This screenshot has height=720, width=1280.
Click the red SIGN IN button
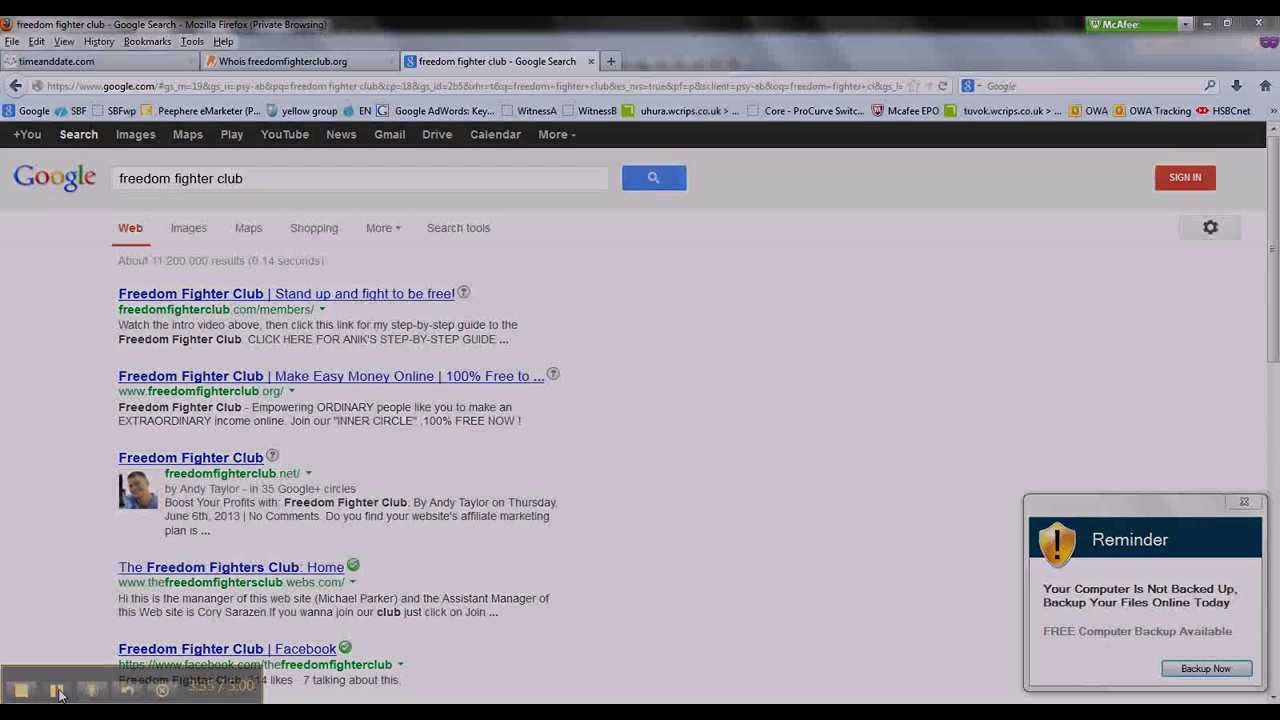[1185, 178]
